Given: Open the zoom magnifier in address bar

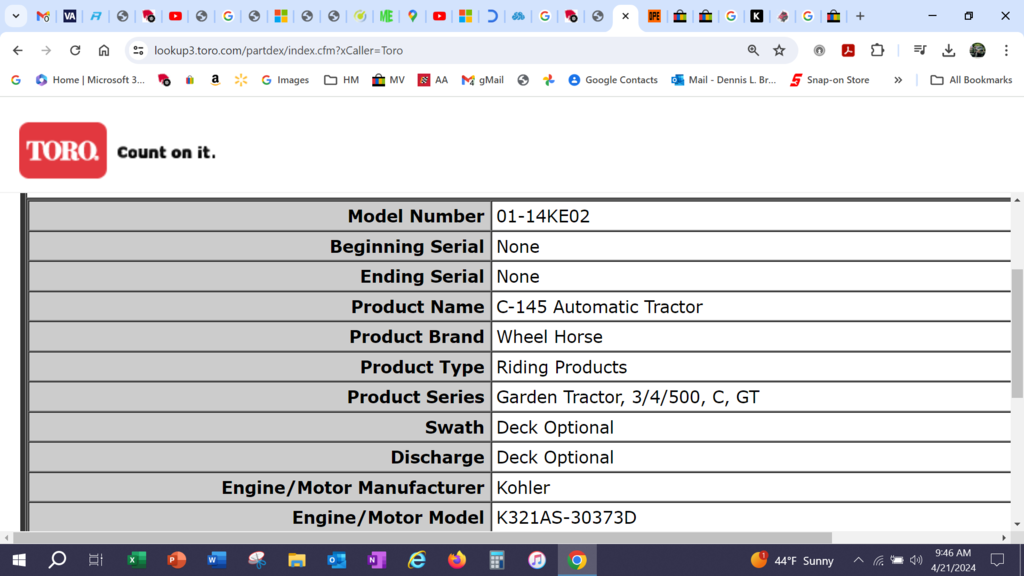Looking at the screenshot, I should point(753,50).
